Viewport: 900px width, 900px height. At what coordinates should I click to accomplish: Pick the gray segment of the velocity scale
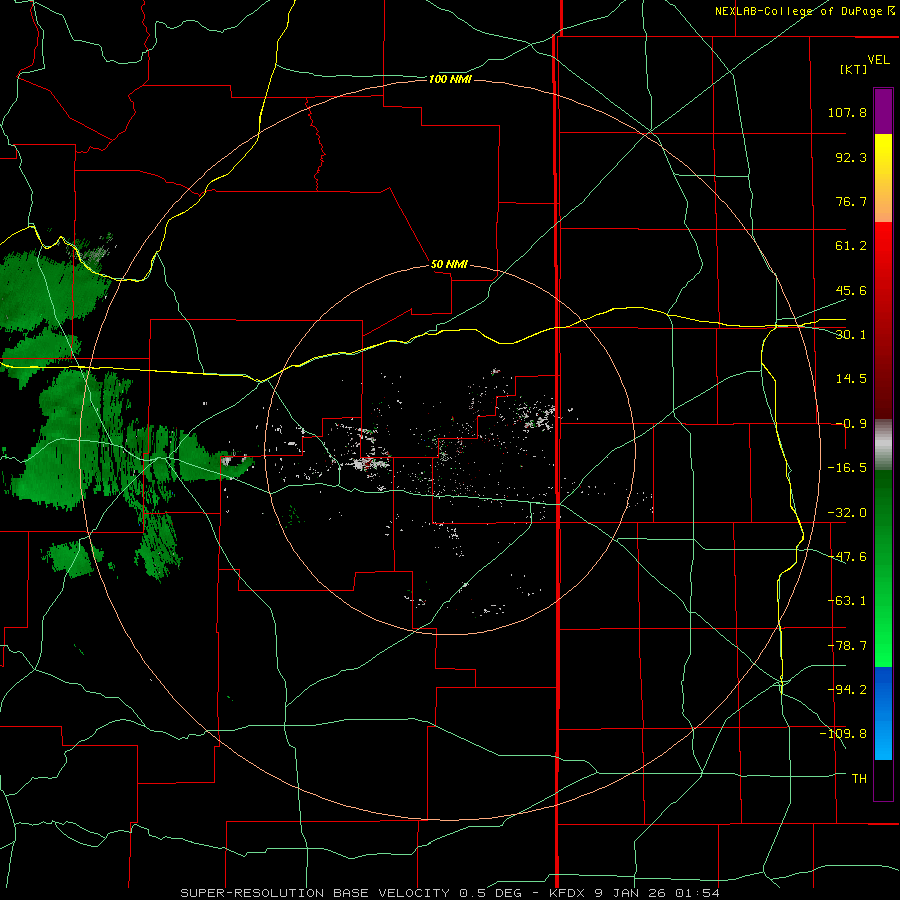[883, 445]
